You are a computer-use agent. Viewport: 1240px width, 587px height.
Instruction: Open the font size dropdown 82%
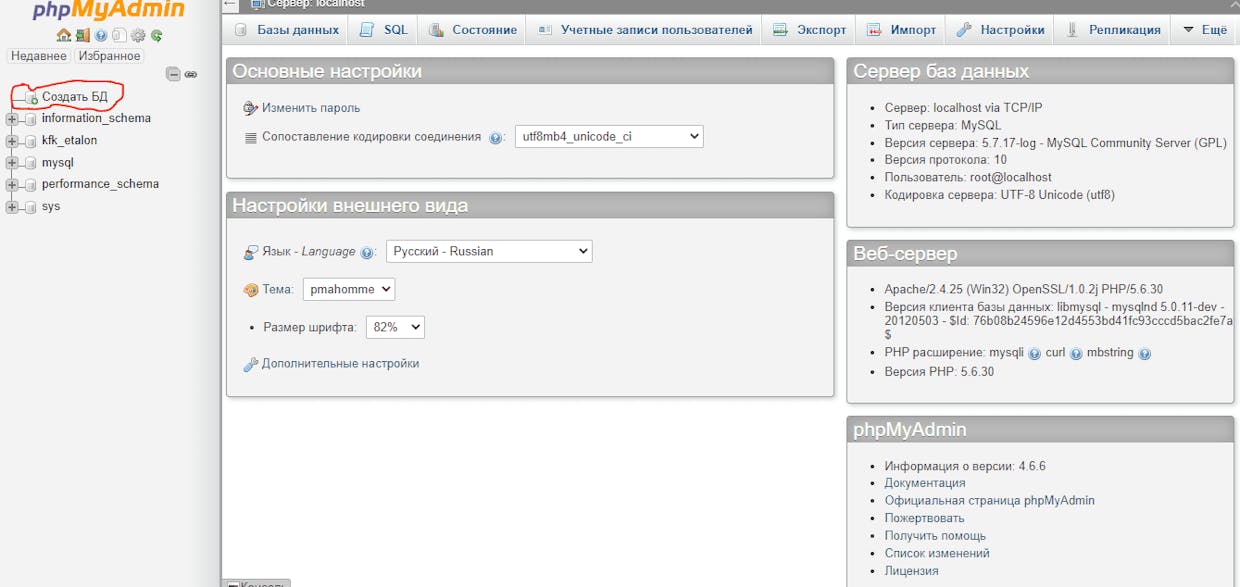(395, 327)
